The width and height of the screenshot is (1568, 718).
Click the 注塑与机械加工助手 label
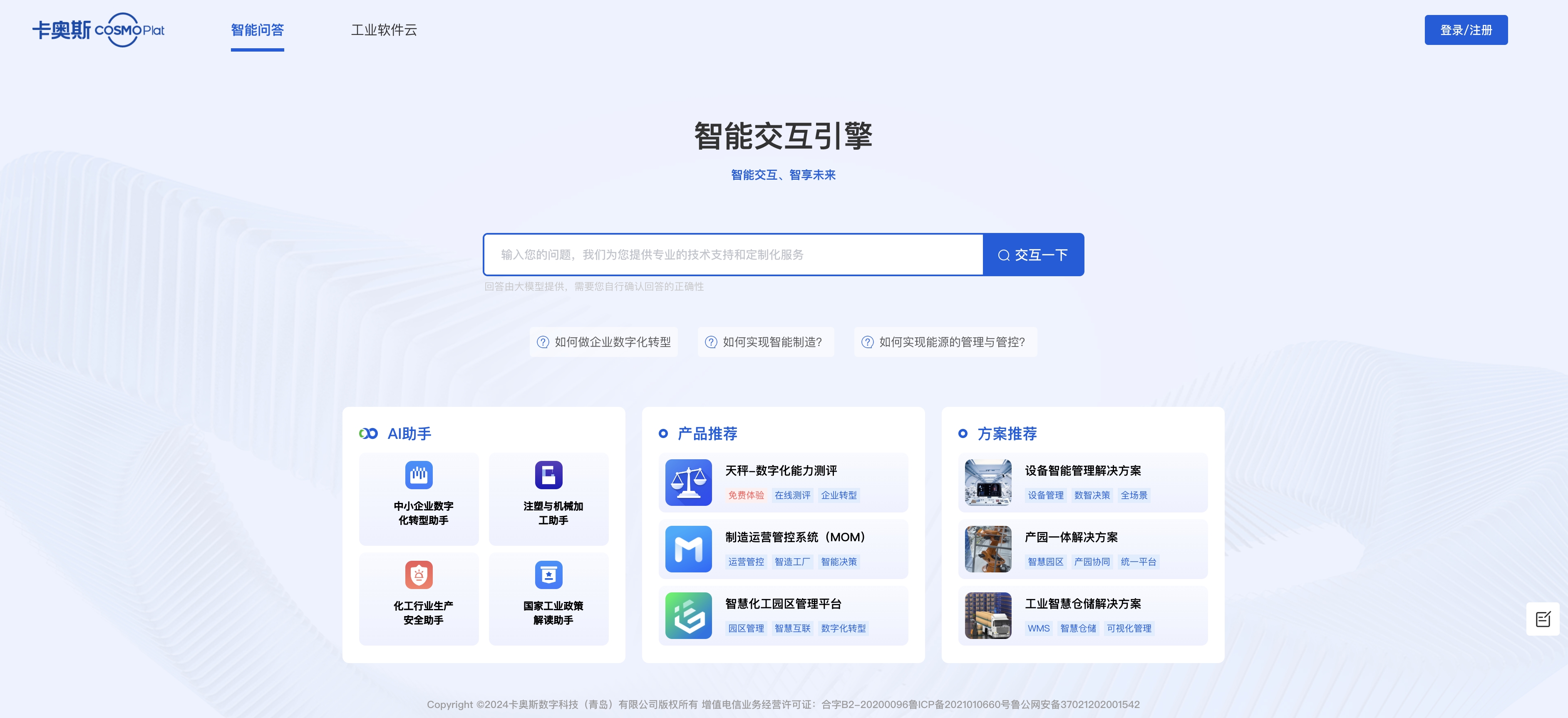[x=553, y=513]
